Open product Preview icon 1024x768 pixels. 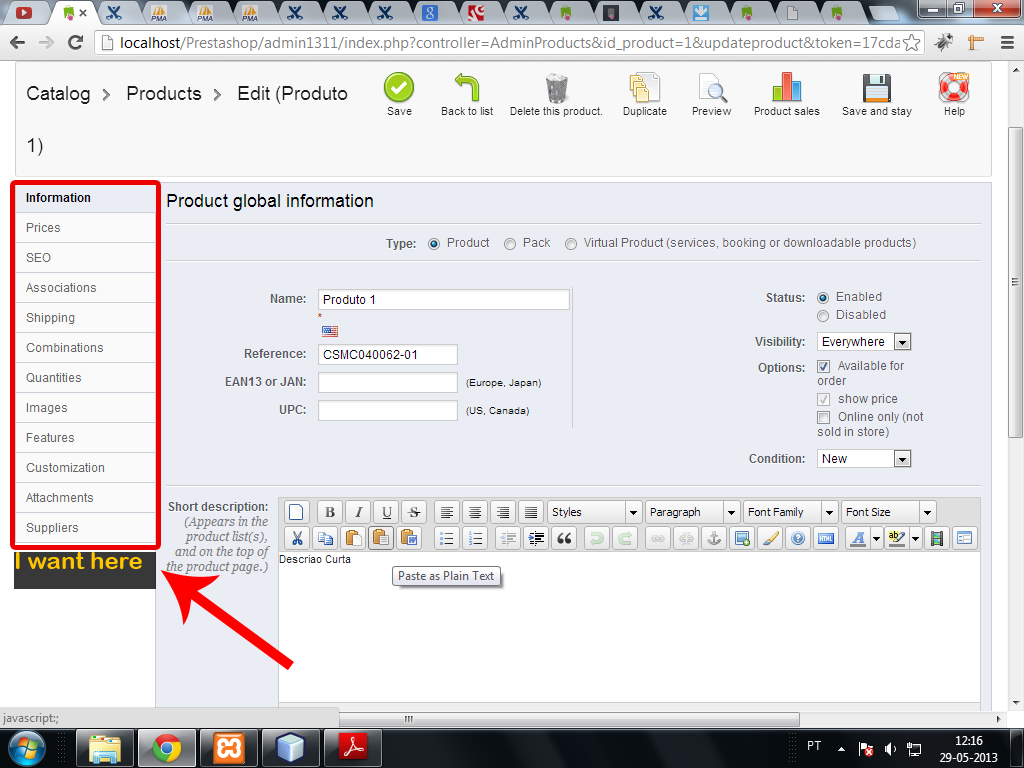(x=712, y=88)
